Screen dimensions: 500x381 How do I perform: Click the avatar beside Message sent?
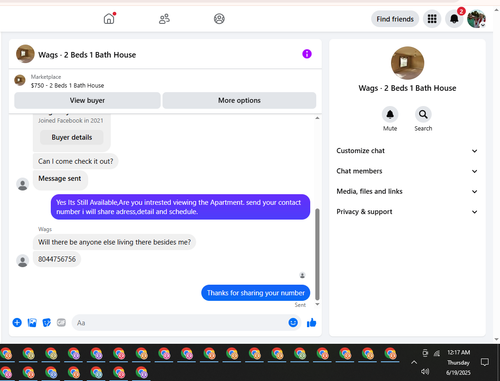coord(23,184)
